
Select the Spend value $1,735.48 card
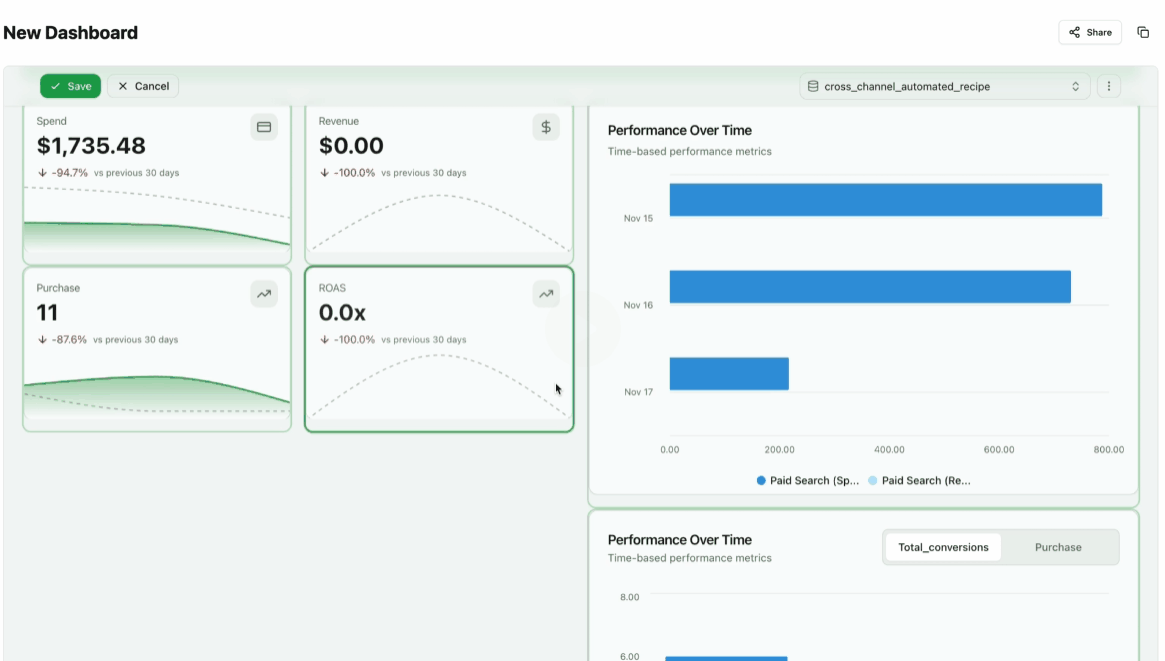91,146
